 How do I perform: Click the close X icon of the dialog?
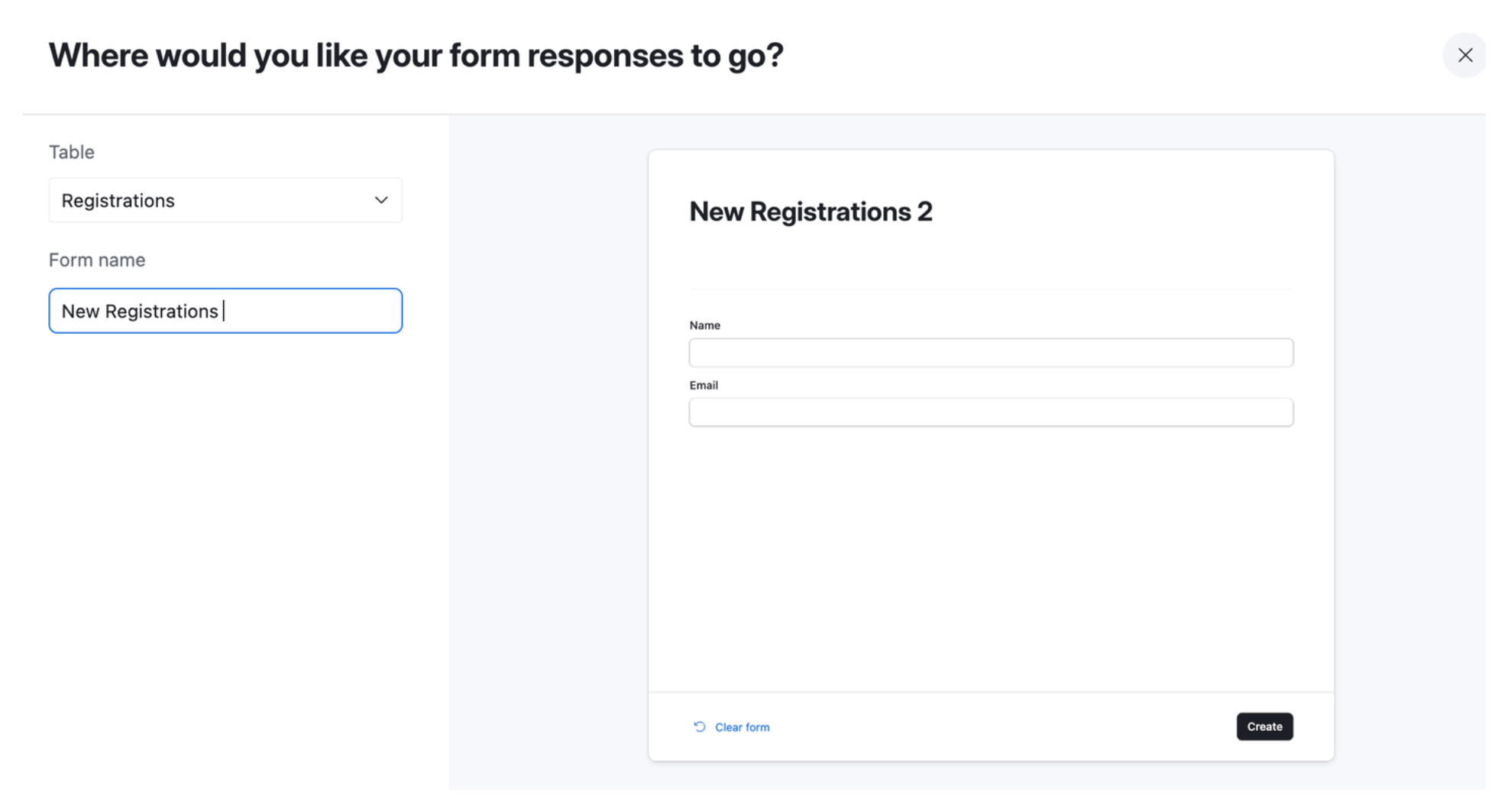pyautogui.click(x=1464, y=55)
